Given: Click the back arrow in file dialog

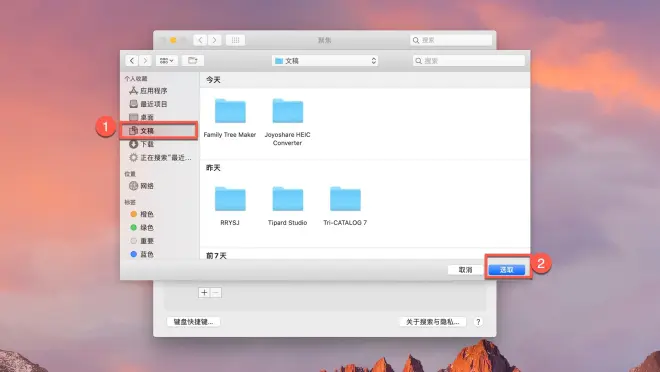Looking at the screenshot, I should (132, 61).
